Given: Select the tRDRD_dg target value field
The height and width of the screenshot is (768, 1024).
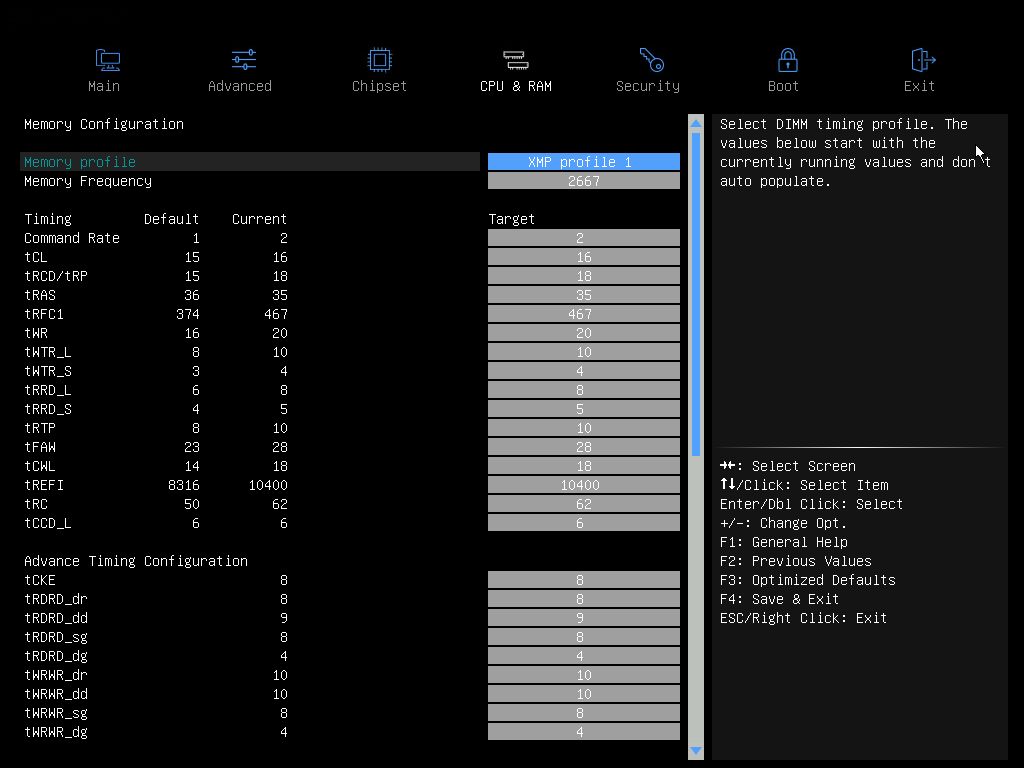Looking at the screenshot, I should click(x=584, y=656).
